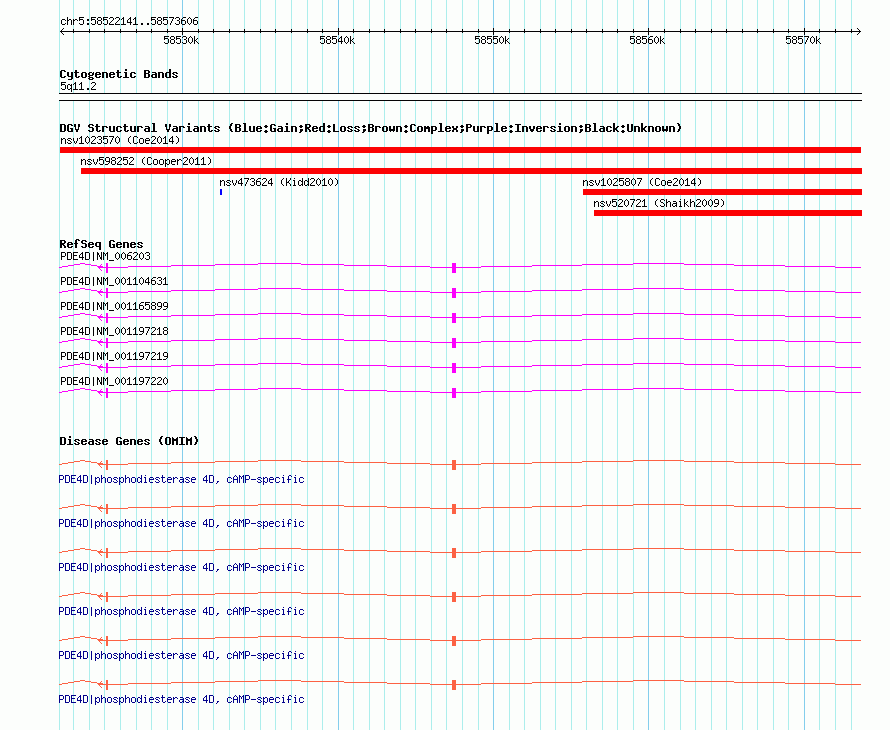The image size is (890, 730).
Task: Click the orange exon block of the bottommost OMIM gene
Action: [x=454, y=685]
